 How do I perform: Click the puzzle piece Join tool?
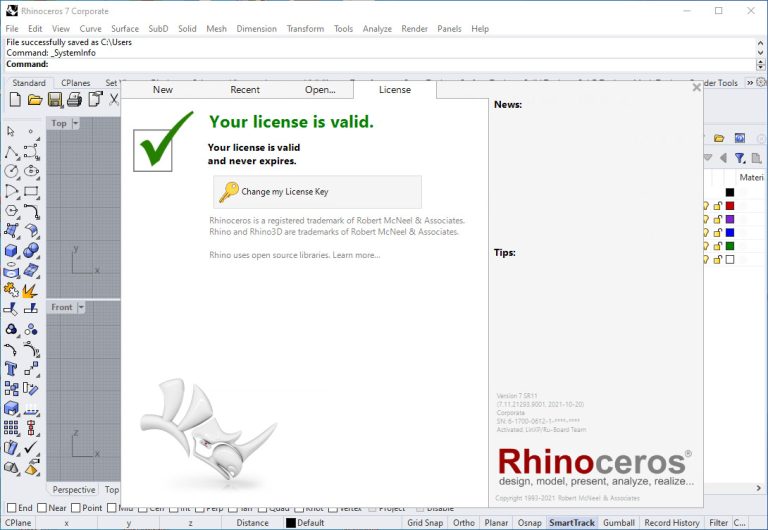(11, 290)
